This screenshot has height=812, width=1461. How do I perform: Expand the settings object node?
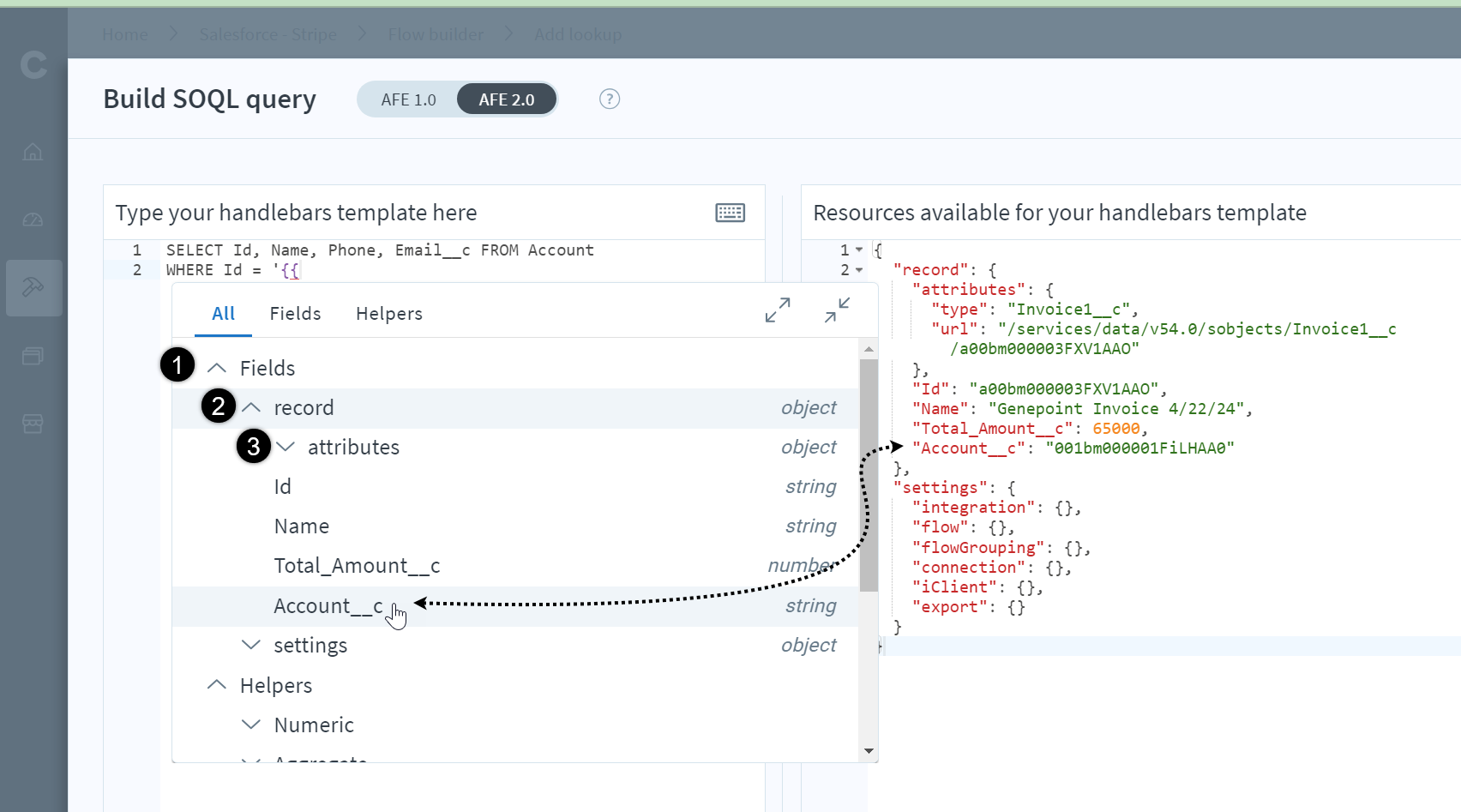click(x=251, y=645)
